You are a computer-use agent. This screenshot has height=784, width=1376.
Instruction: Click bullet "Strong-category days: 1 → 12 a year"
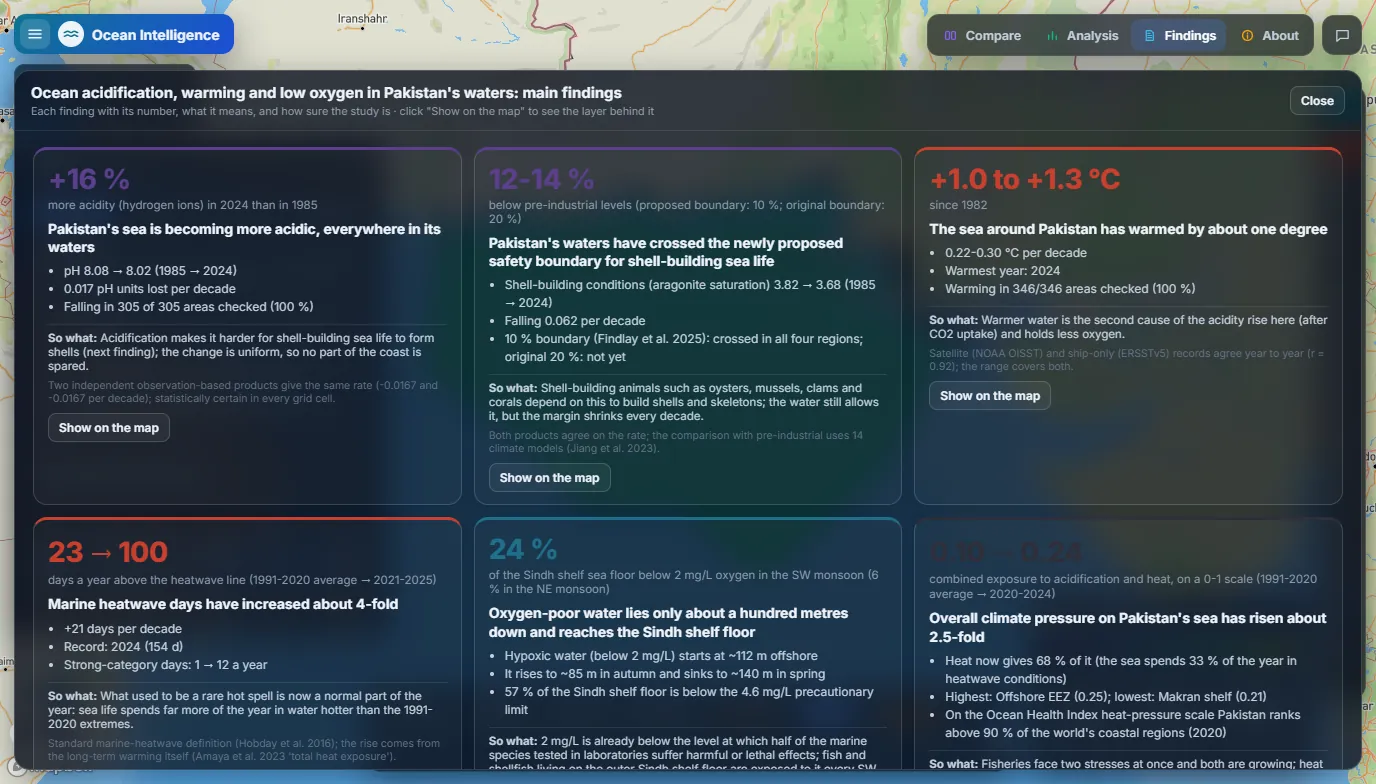click(x=166, y=665)
